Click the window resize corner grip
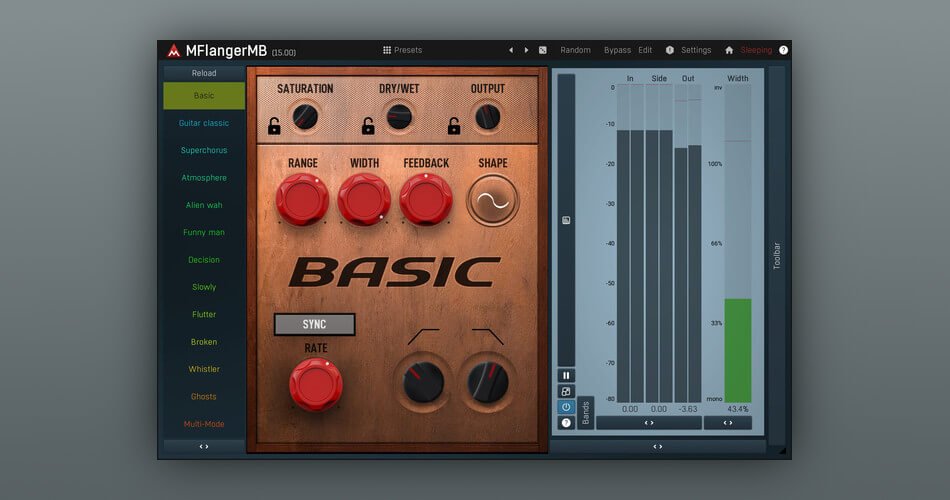The image size is (950, 500). point(782,450)
